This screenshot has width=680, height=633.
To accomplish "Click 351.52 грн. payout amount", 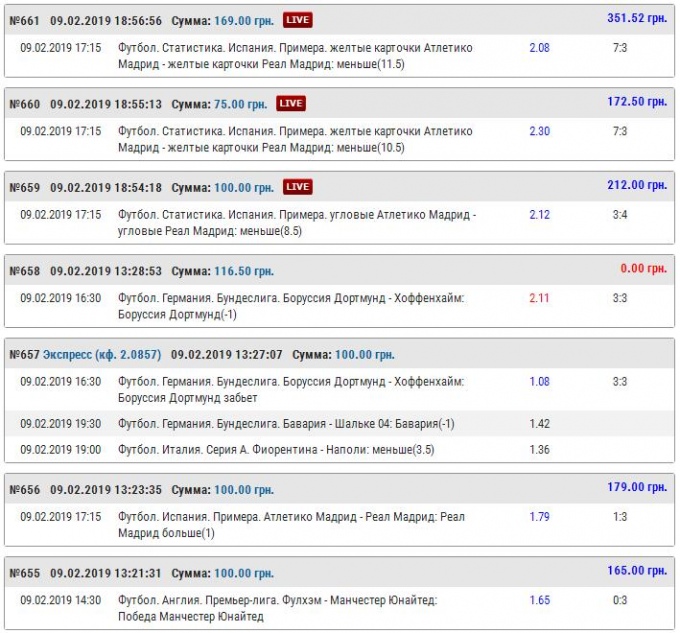I will point(637,18).
